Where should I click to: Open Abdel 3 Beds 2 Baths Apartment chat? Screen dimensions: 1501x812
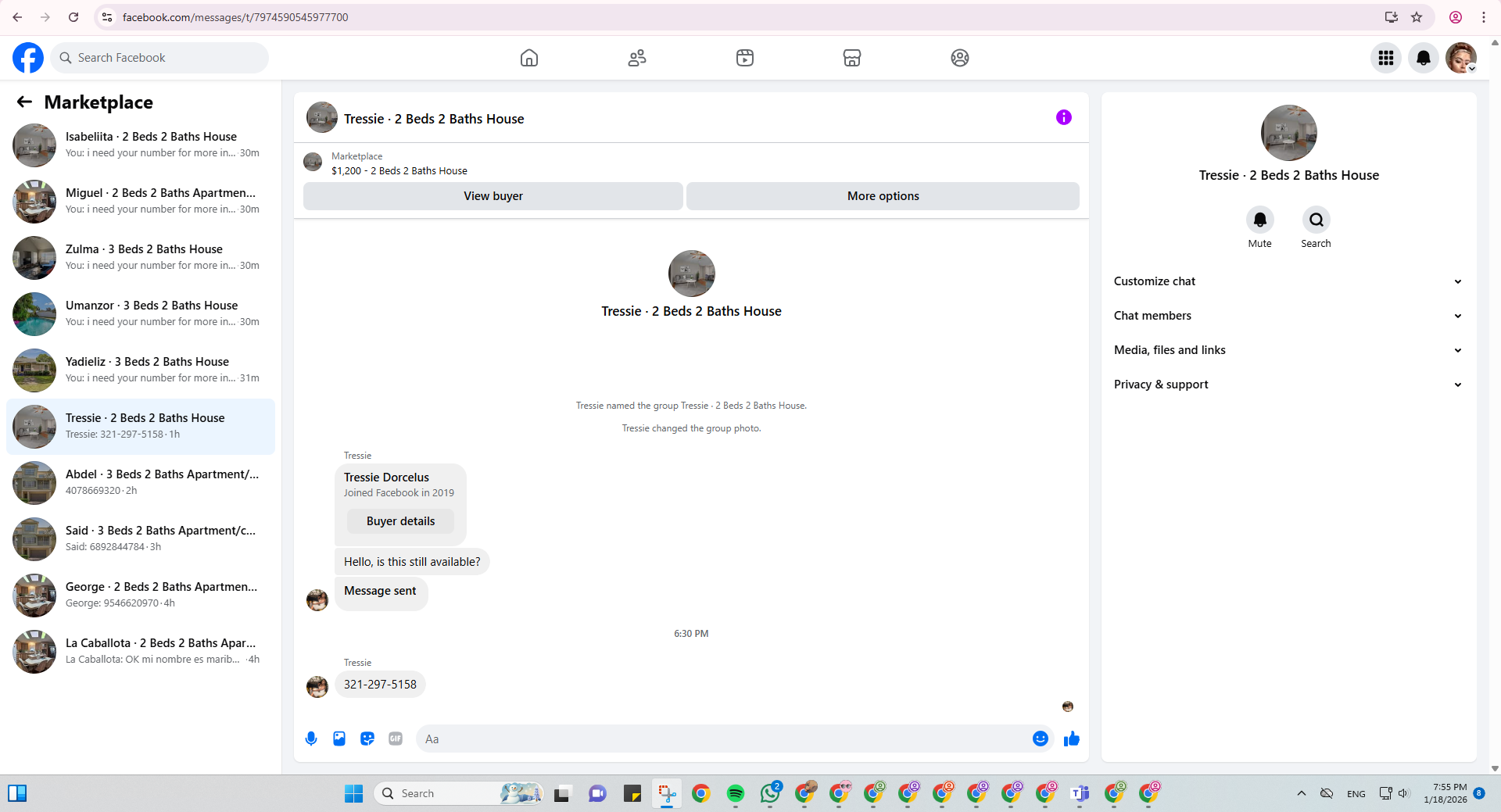click(141, 483)
